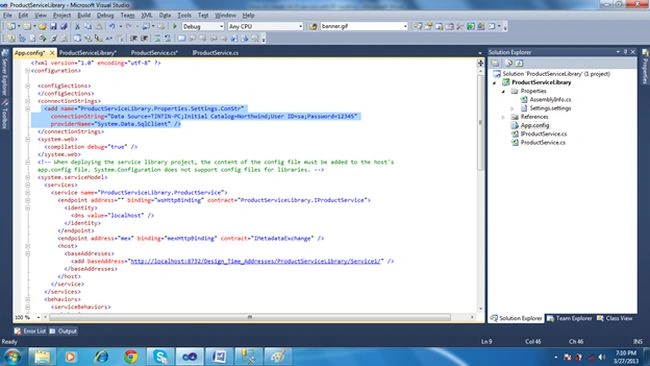This screenshot has height=366, width=650.
Task: Click the editor vertical scrollbar thumb
Action: (x=480, y=122)
